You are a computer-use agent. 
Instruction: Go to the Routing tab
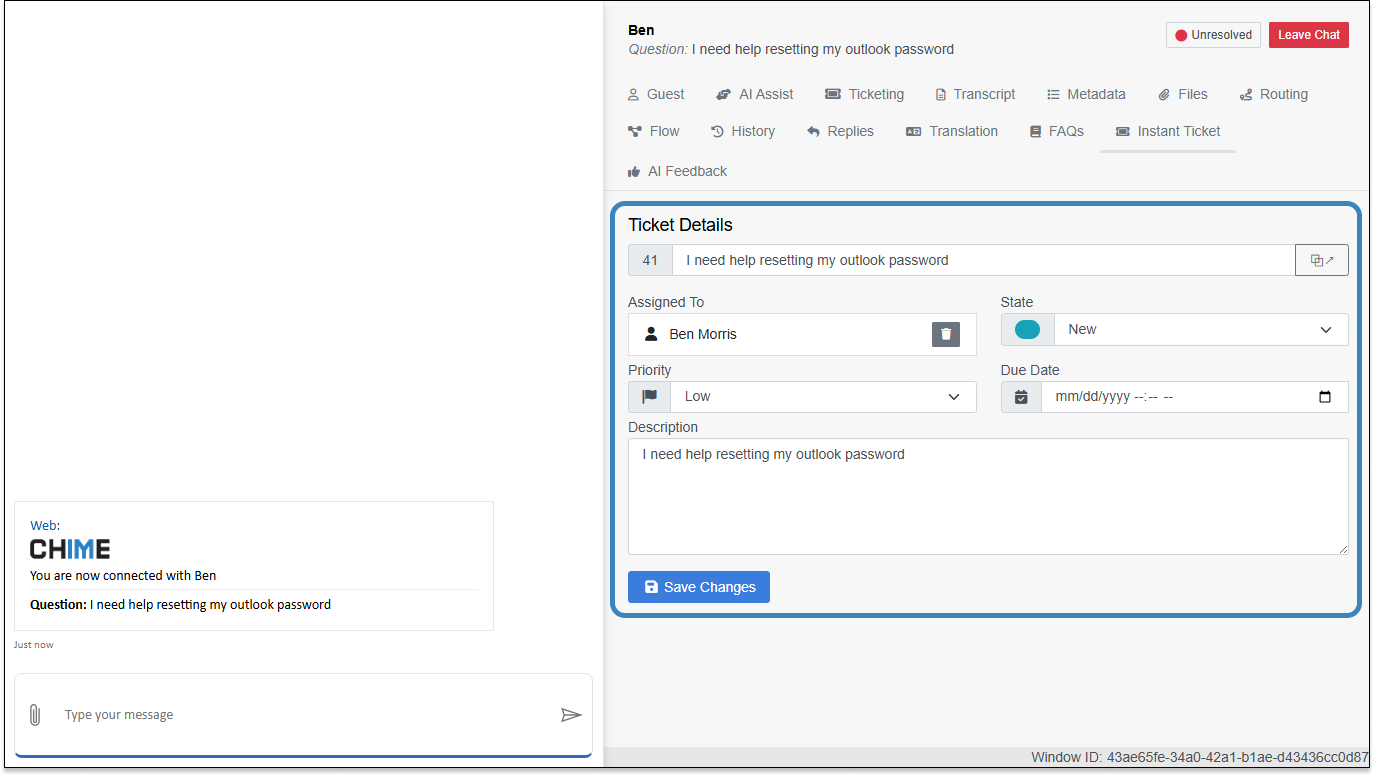coord(1273,94)
